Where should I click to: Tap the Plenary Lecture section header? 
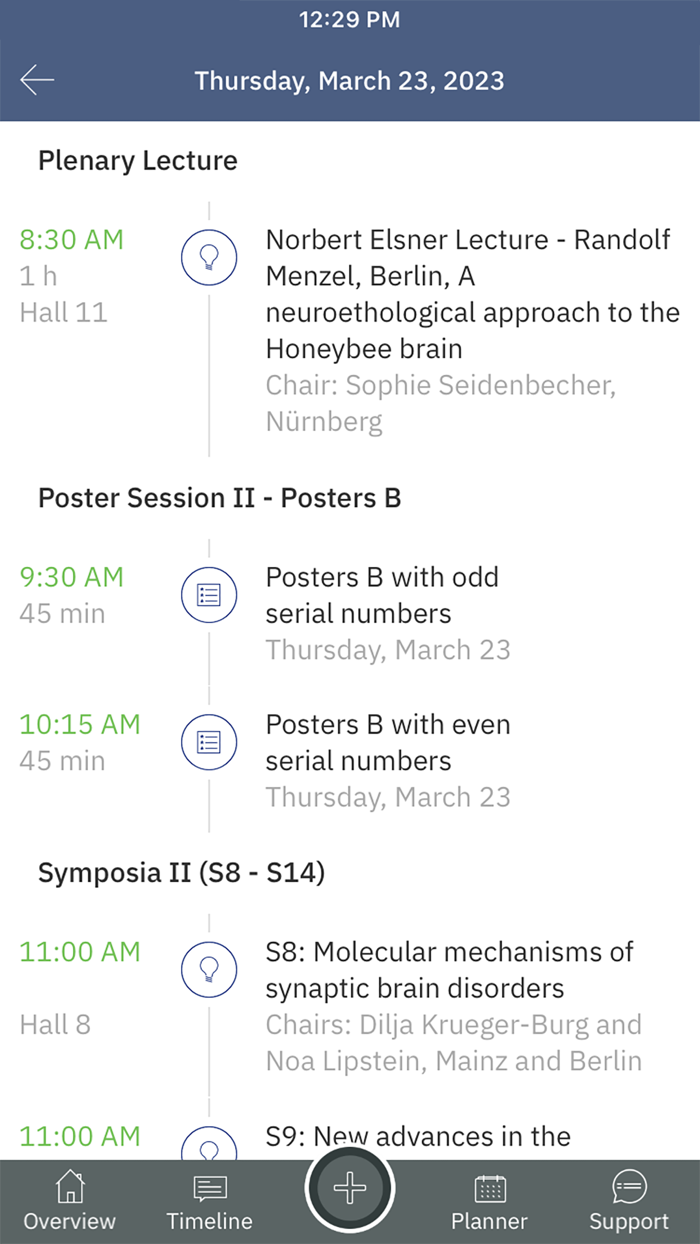pos(138,161)
